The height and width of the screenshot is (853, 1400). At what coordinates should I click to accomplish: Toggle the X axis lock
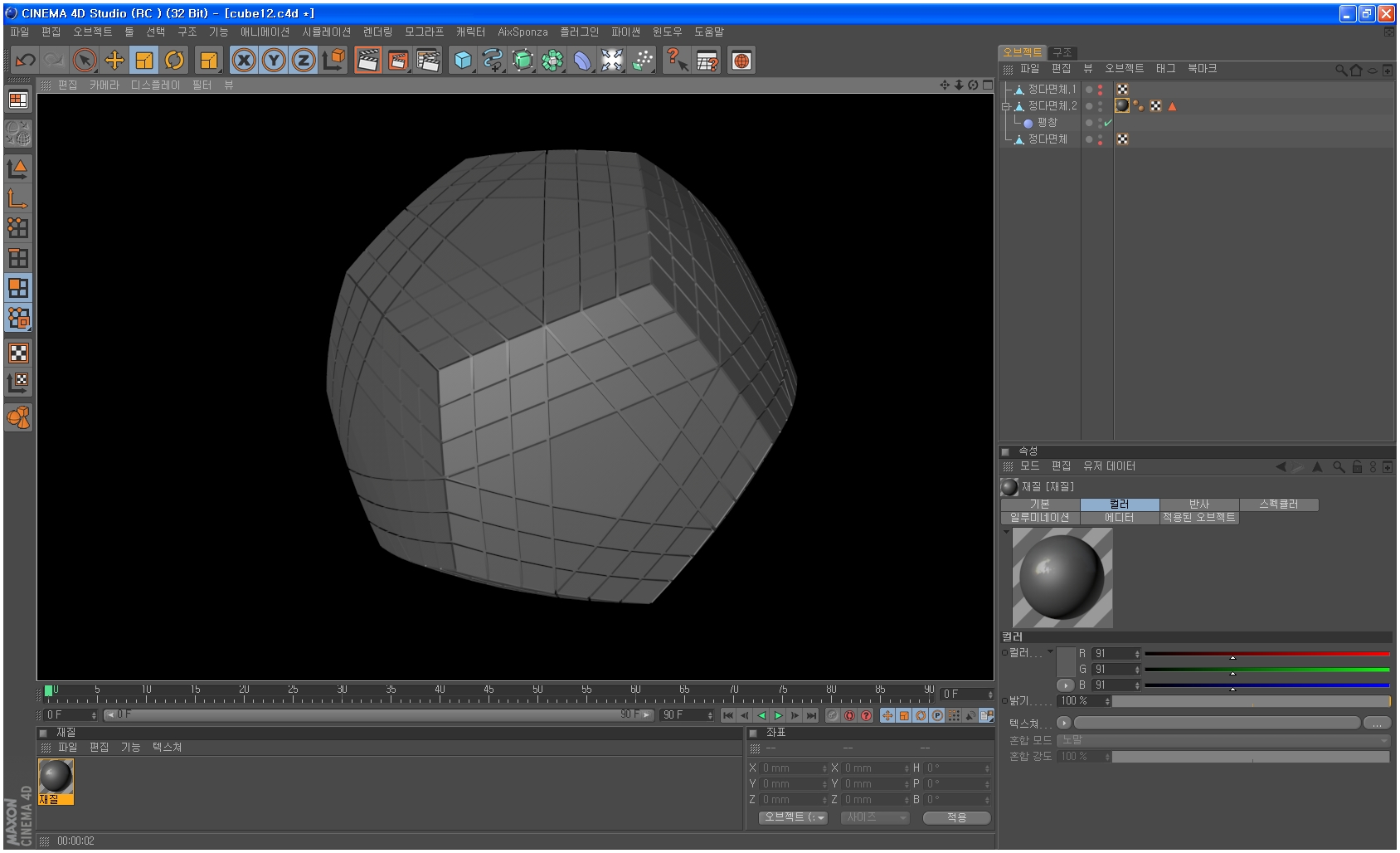243,60
